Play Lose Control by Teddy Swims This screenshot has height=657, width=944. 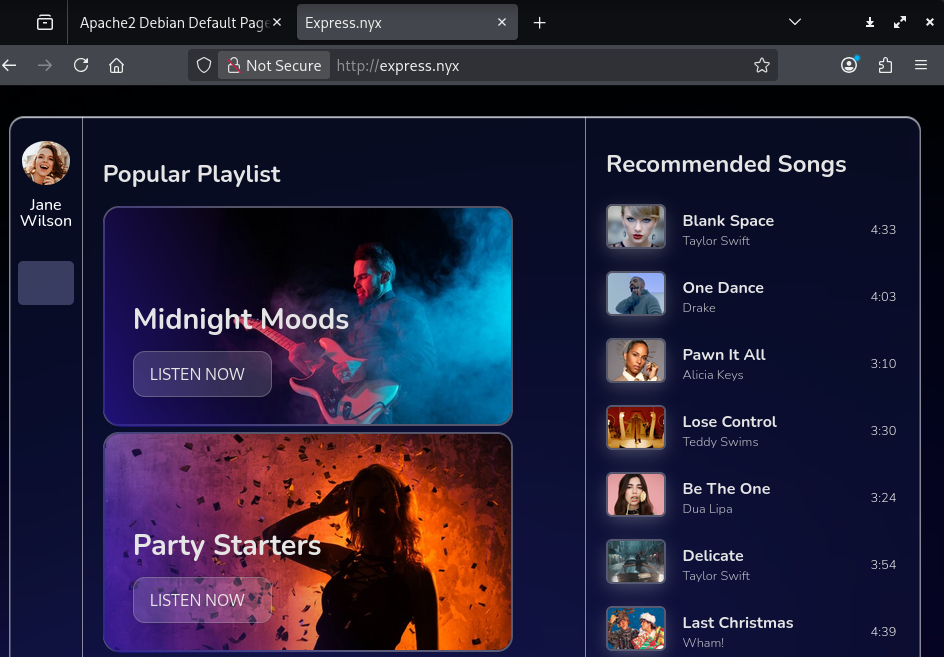[729, 422]
